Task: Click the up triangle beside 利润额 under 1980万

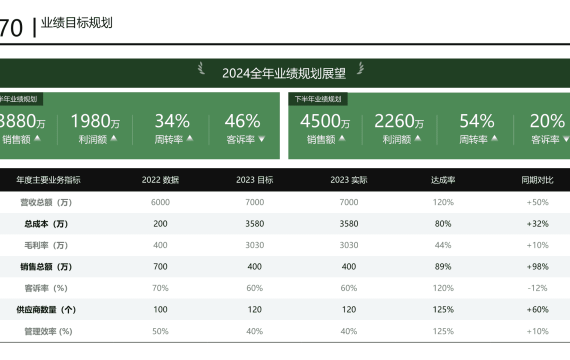Action: click(114, 138)
